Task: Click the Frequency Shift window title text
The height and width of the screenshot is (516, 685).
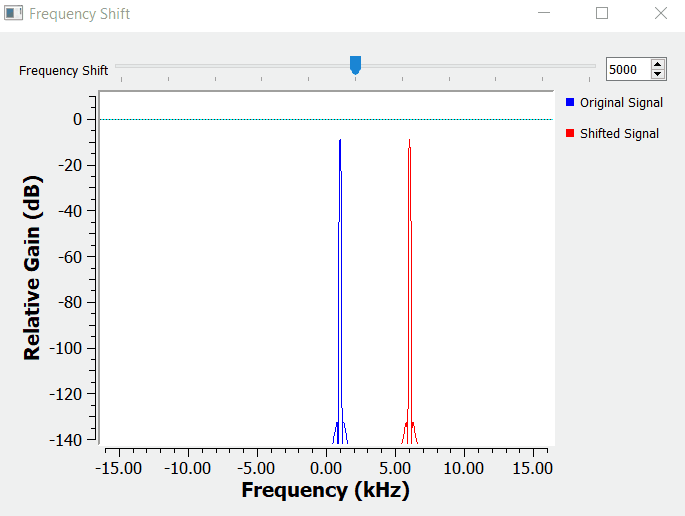Action: pyautogui.click(x=79, y=14)
